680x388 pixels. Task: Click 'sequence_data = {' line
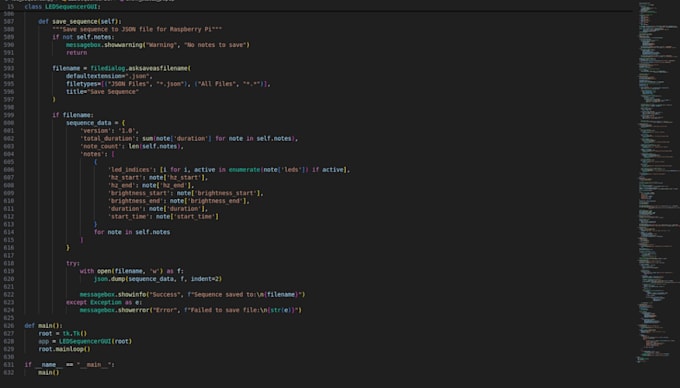[95, 123]
